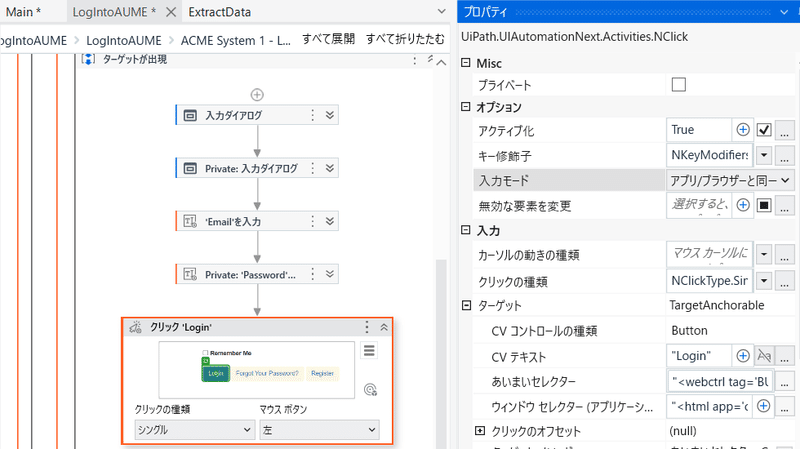800x449 pixels.
Task: Open the キー修飾子 dropdown arrow
Action: [764, 155]
